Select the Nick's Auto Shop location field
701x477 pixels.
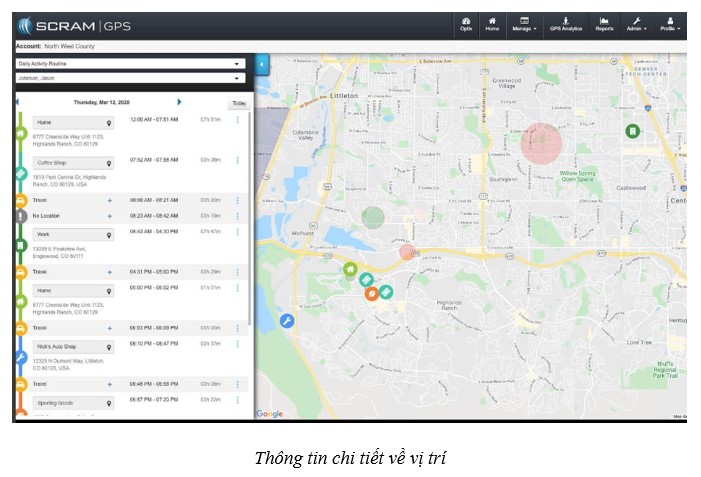tap(73, 347)
